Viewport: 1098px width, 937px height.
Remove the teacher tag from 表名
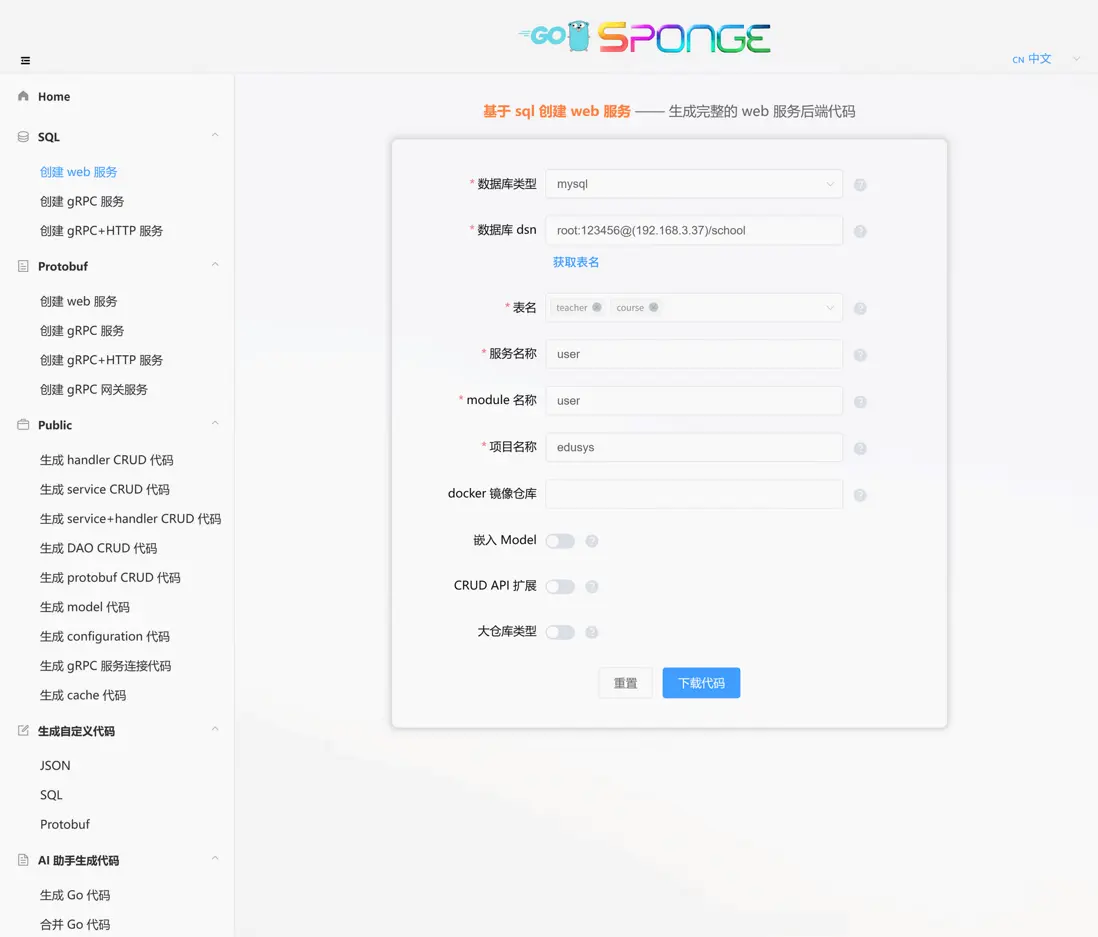point(596,307)
